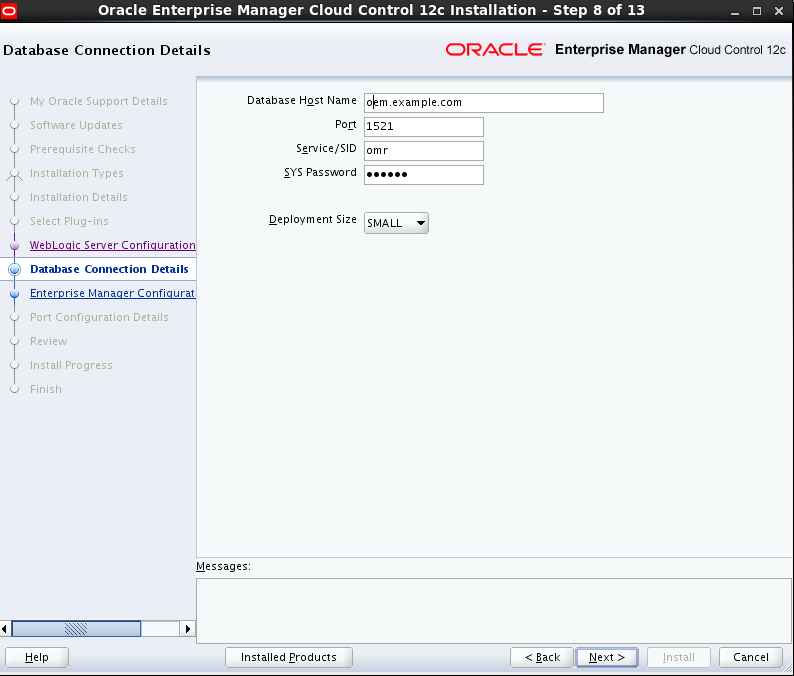Click the ORACLE logo in header

pyautogui.click(x=495, y=50)
